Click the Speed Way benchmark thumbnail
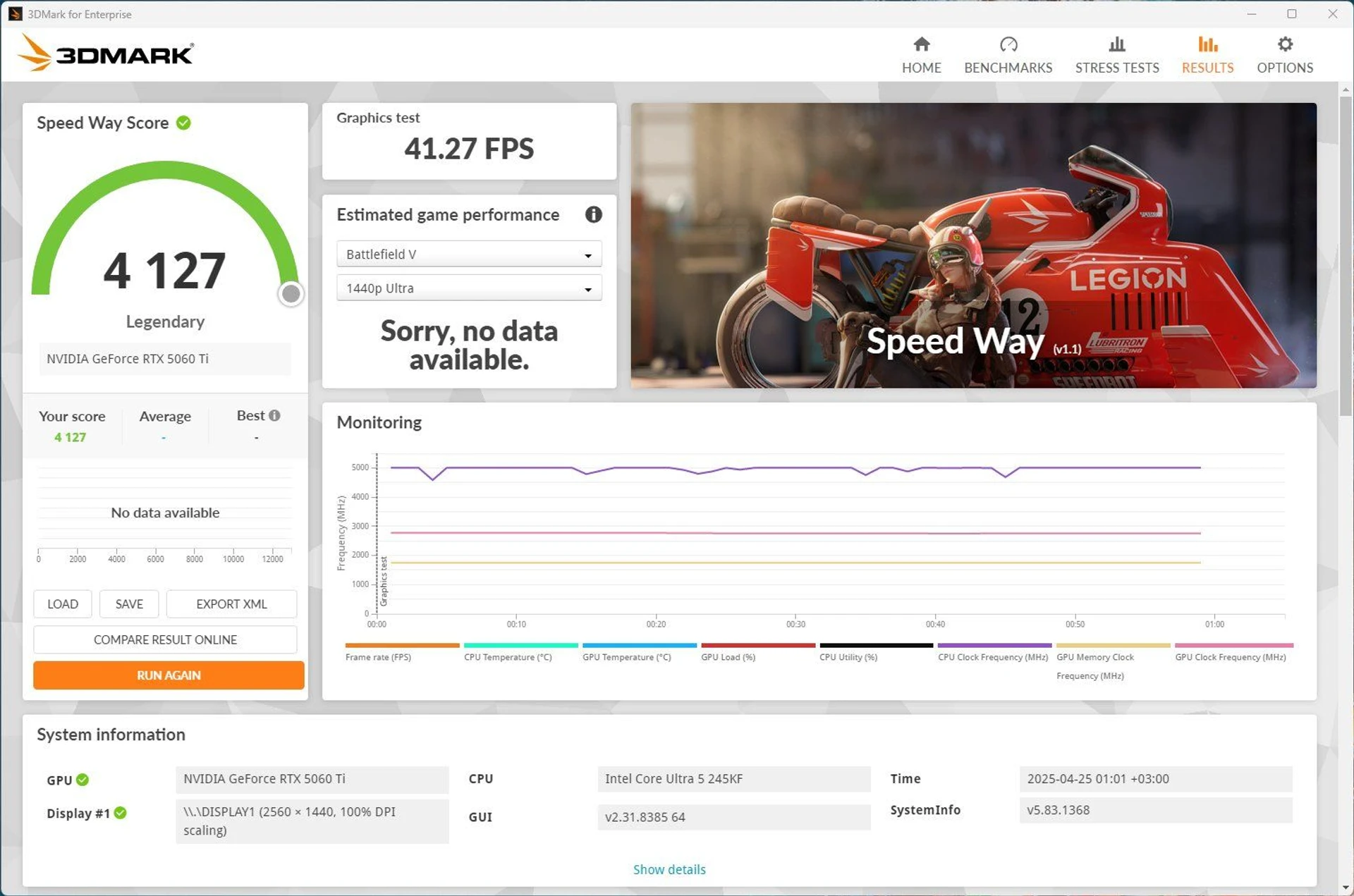 [x=973, y=245]
